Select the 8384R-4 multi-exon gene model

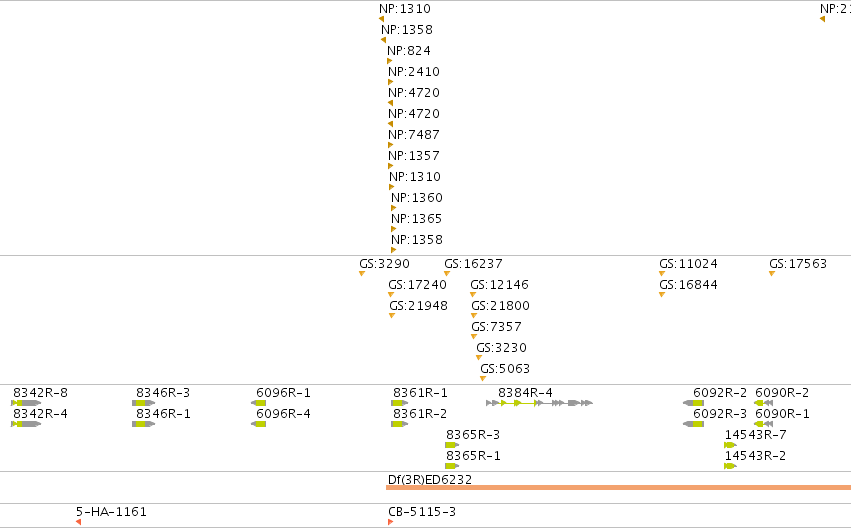(539, 403)
